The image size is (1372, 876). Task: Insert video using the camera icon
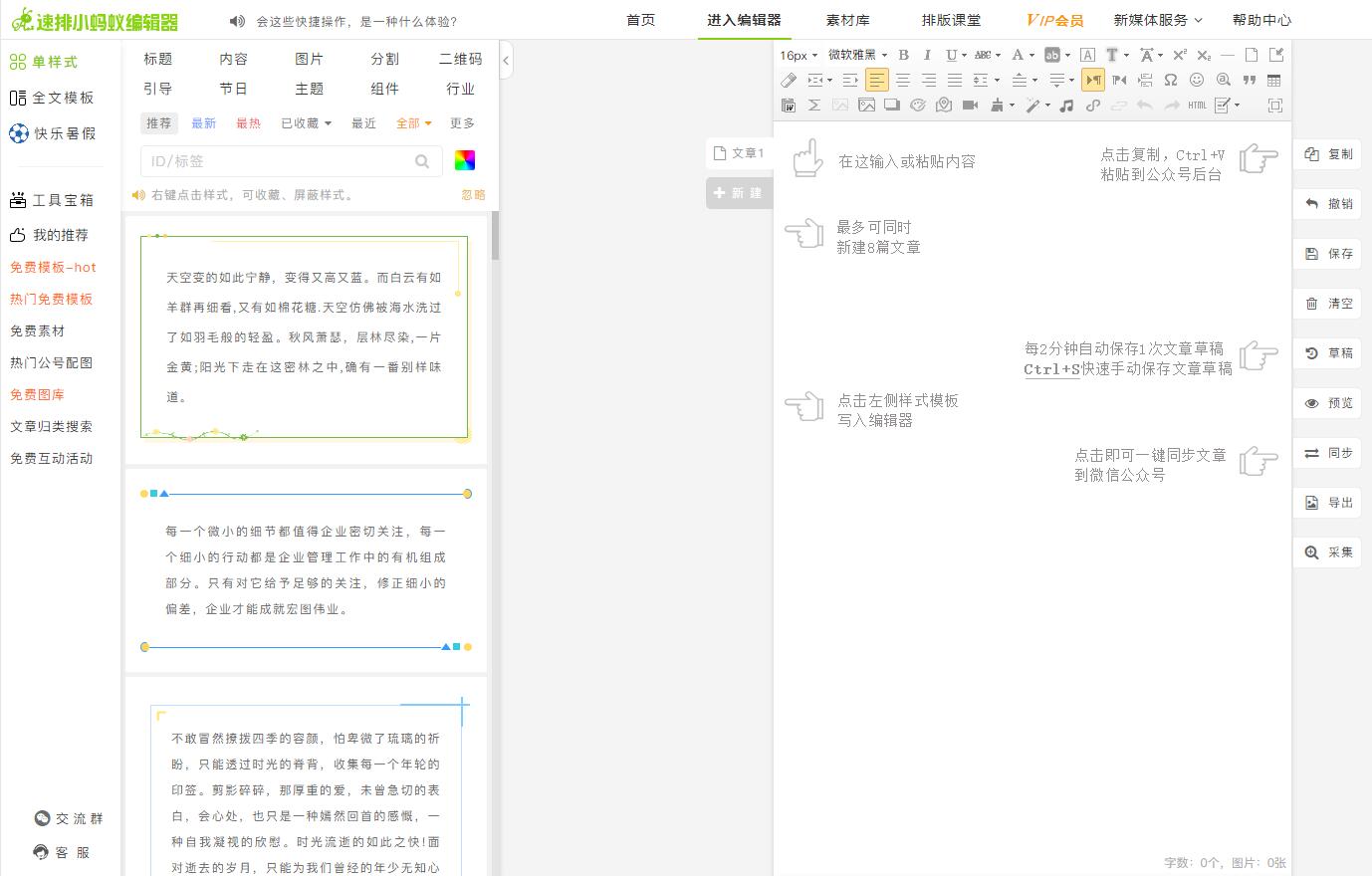tap(970, 105)
